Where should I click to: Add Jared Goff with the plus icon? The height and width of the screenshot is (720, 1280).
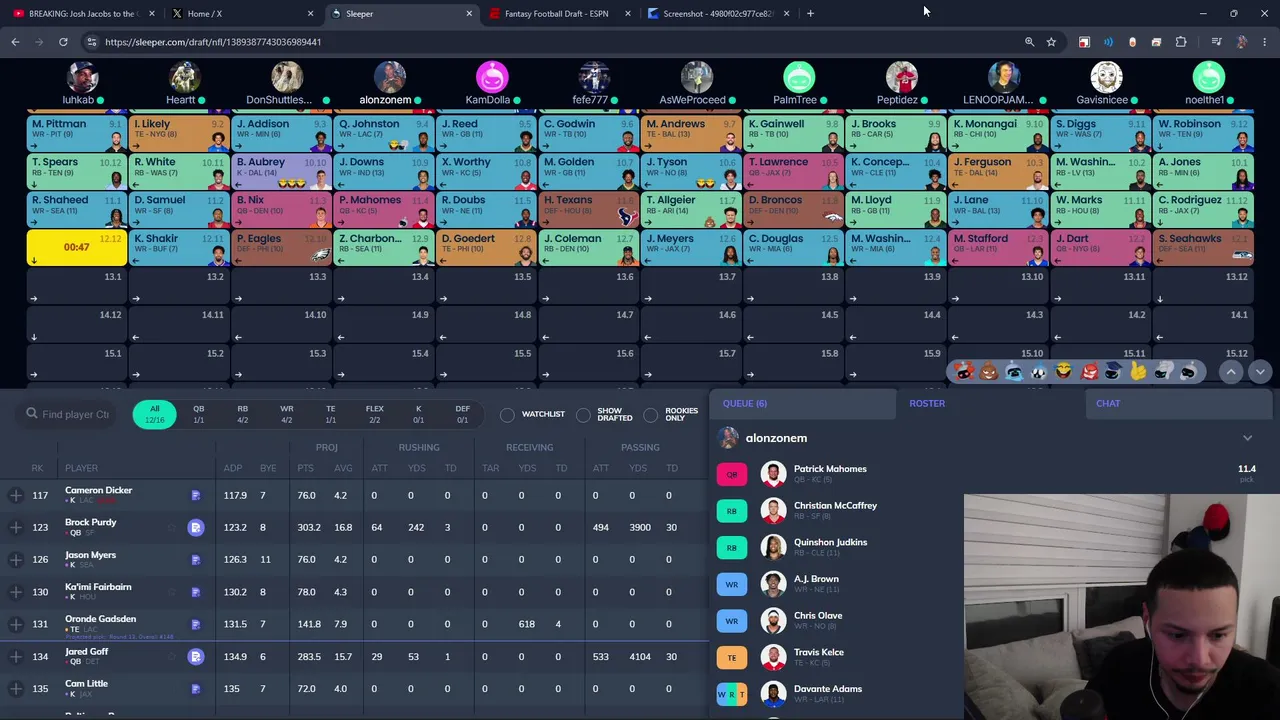[16, 657]
